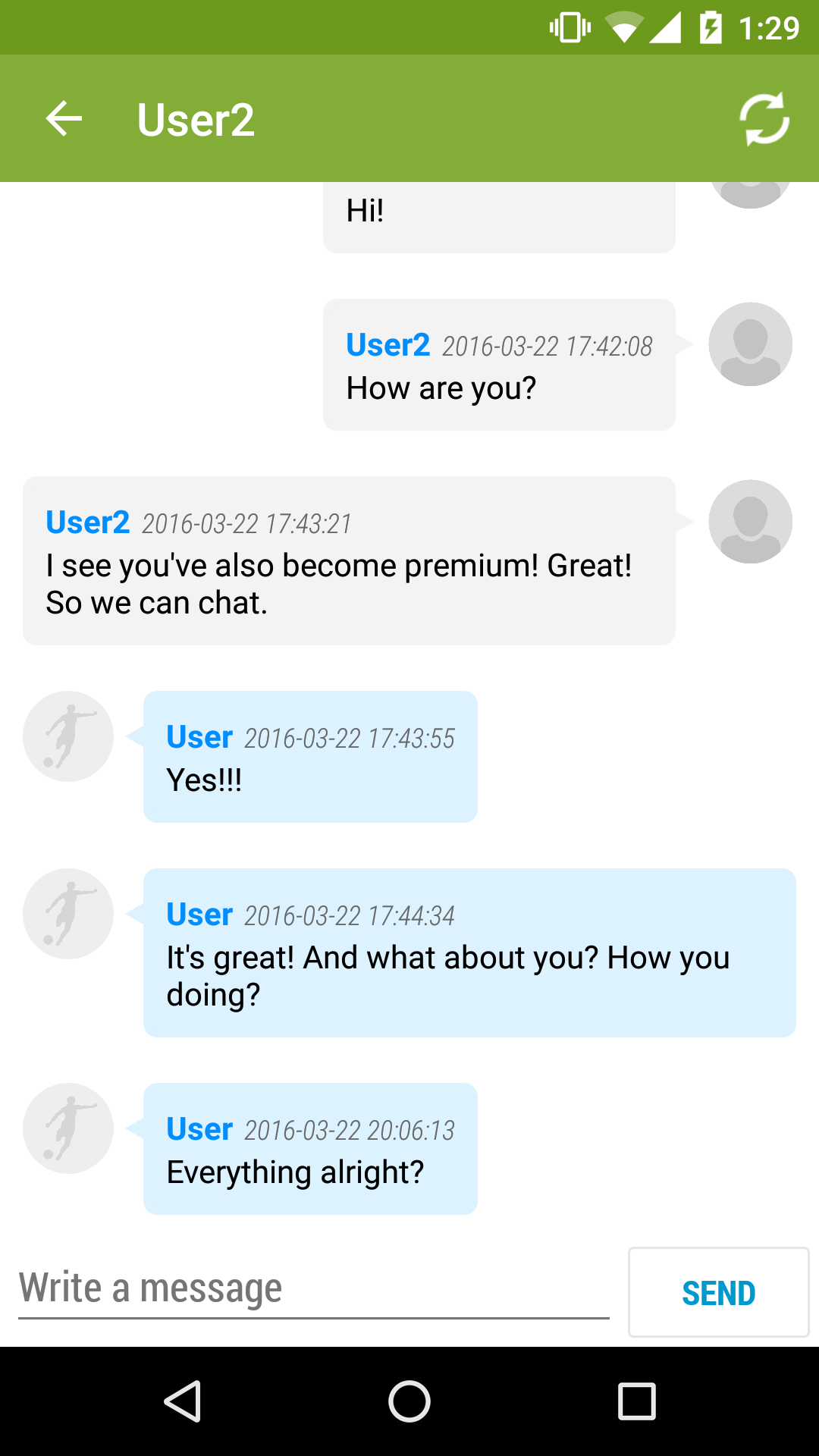Tap the User name above 'Yes!!!'
Viewport: 819px width, 1456px height.
click(199, 737)
